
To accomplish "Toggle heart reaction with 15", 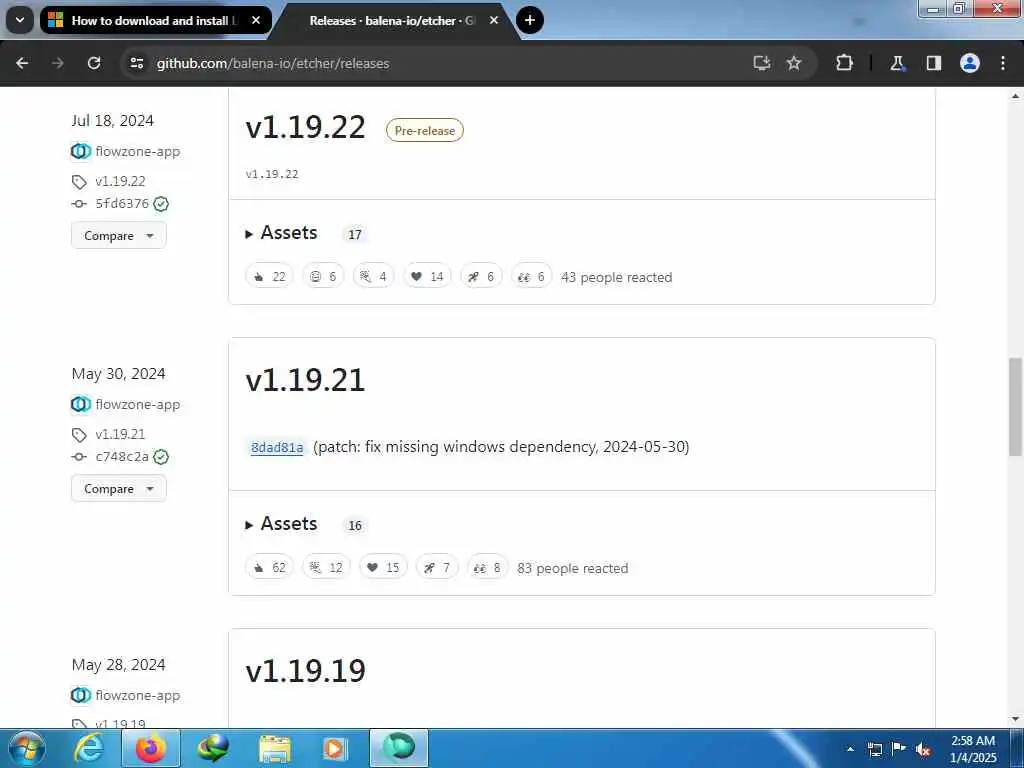I will tap(383, 568).
